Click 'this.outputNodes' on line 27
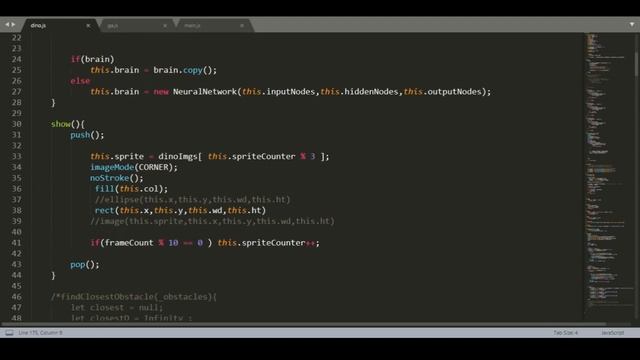Viewport: 640px width, 360px height. pyautogui.click(x=442, y=92)
